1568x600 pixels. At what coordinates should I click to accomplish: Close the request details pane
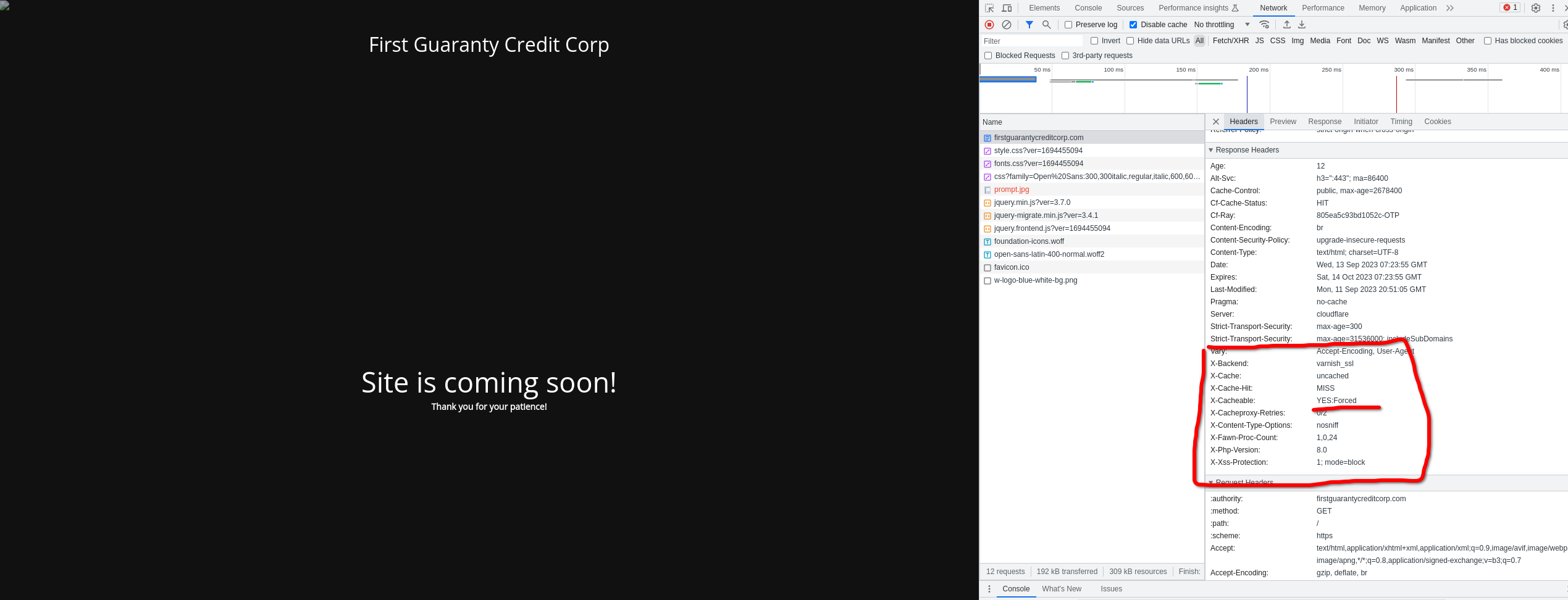[x=1216, y=122]
